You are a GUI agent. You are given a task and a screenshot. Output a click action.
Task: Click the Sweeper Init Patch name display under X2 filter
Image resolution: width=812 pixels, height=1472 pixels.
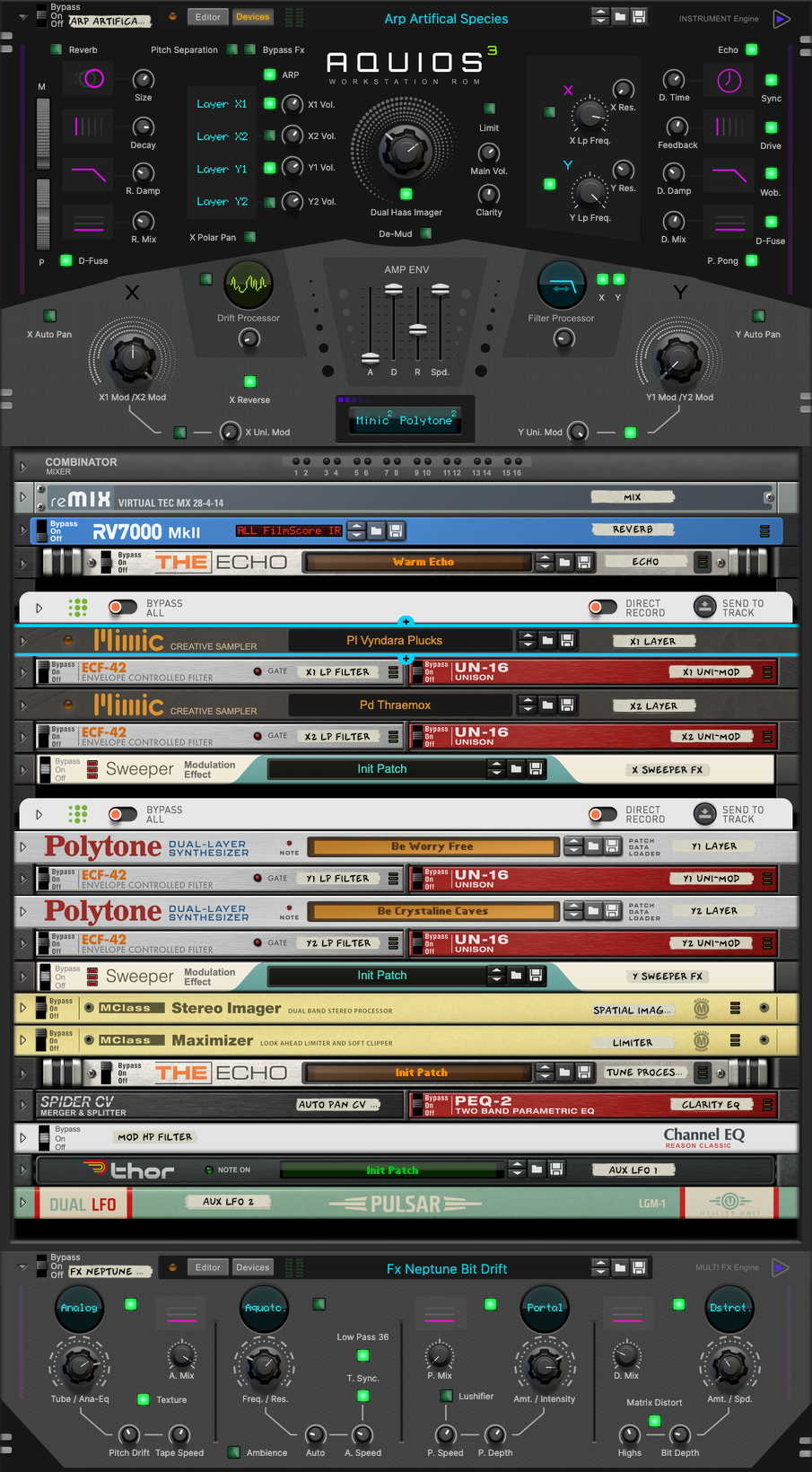(x=381, y=769)
